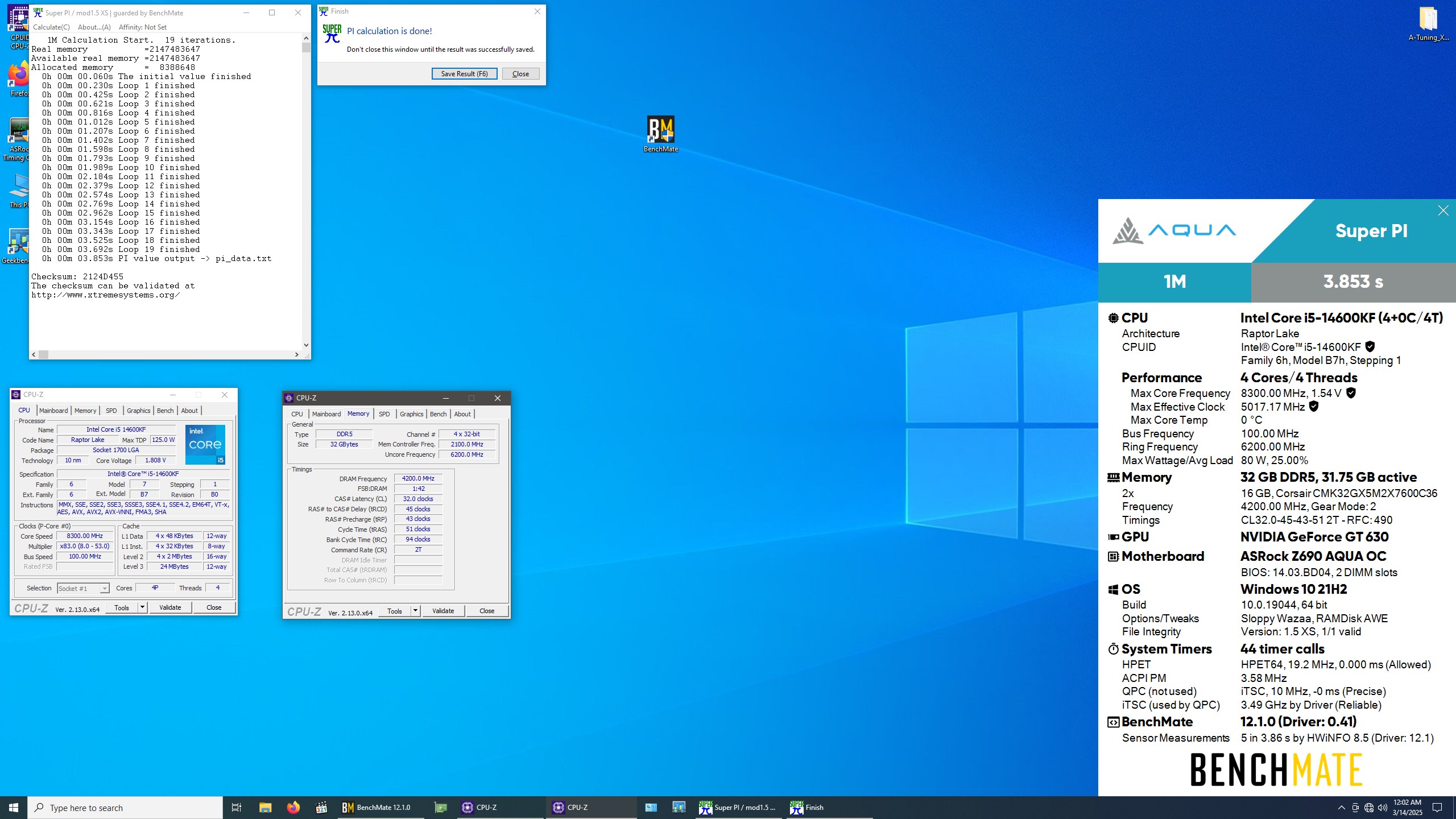Open the Windows Start menu

click(x=14, y=808)
